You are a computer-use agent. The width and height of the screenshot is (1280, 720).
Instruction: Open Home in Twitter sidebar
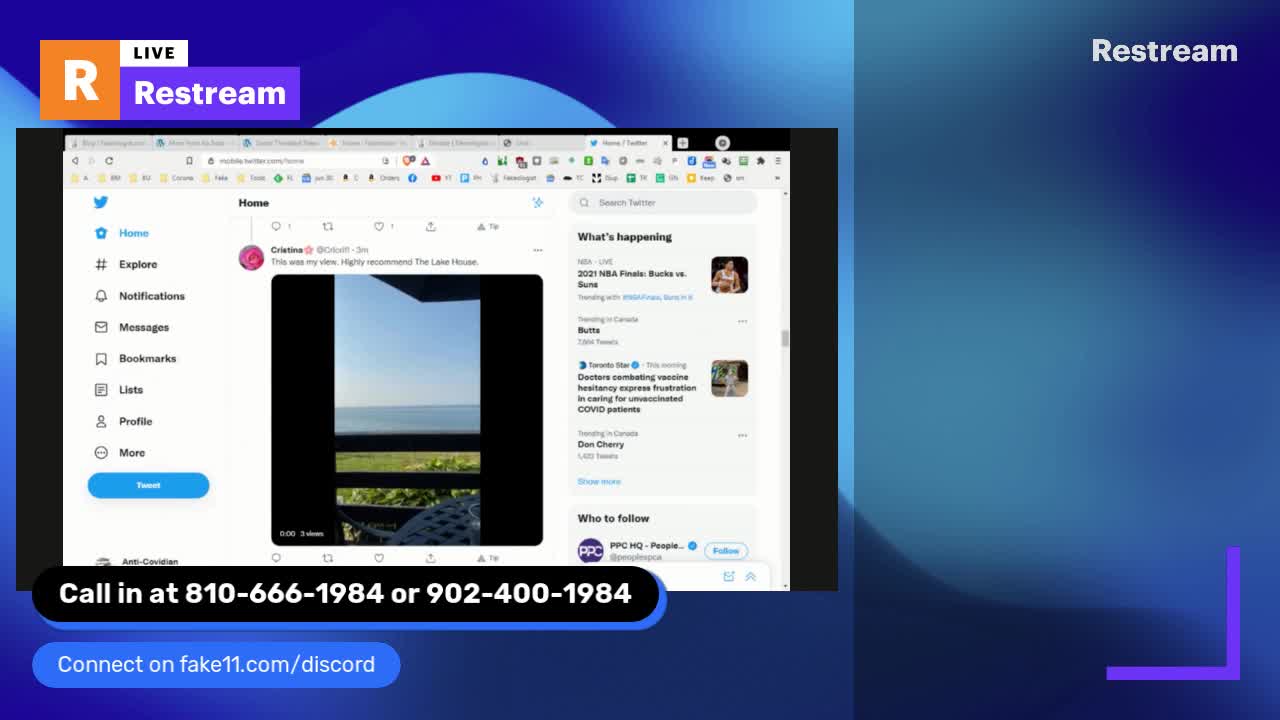pos(121,233)
